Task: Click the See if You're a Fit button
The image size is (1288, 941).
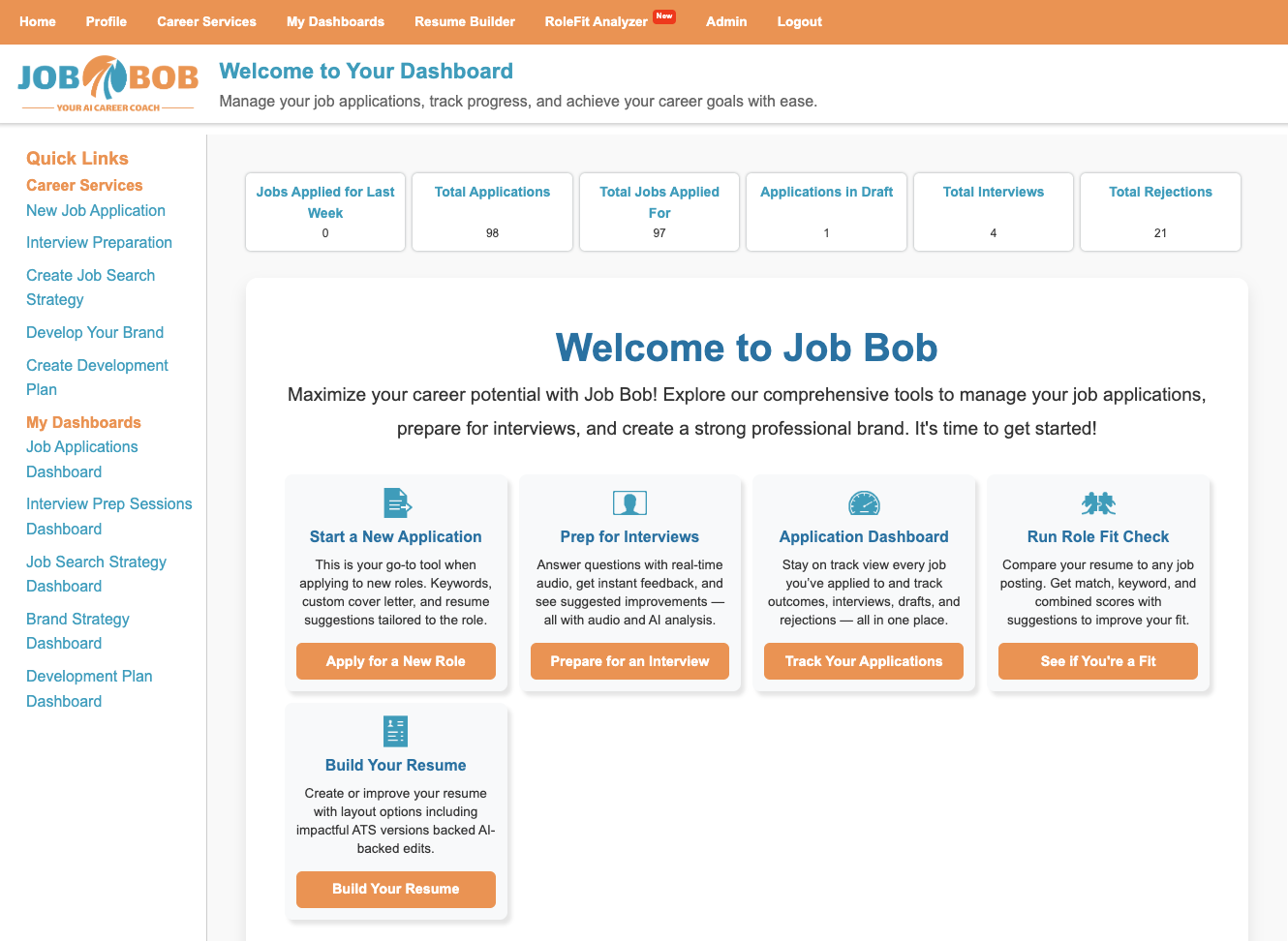Action: coord(1097,661)
